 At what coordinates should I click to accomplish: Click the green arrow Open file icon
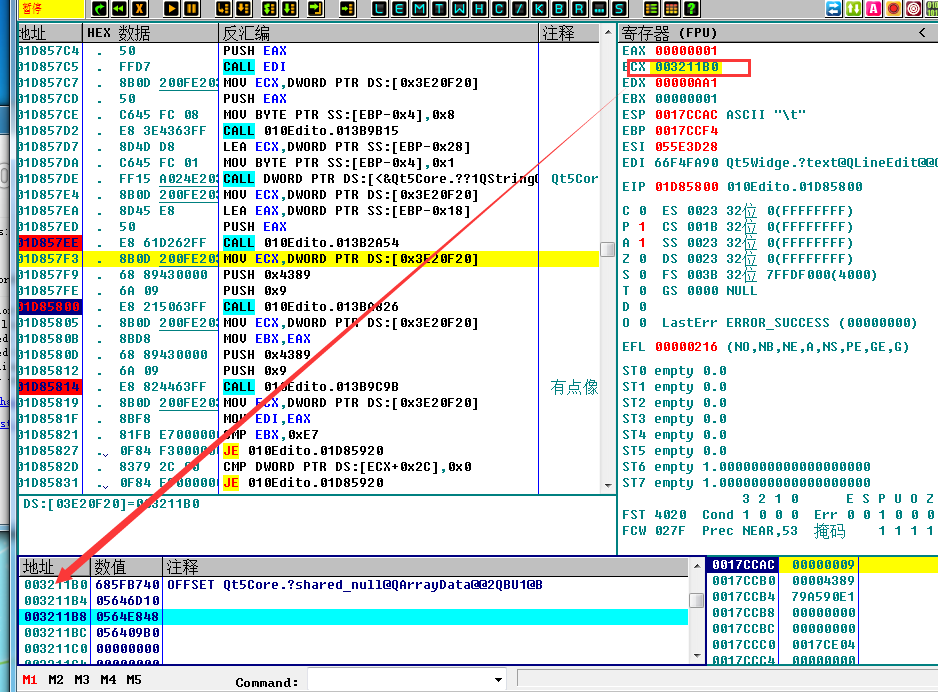tap(99, 8)
